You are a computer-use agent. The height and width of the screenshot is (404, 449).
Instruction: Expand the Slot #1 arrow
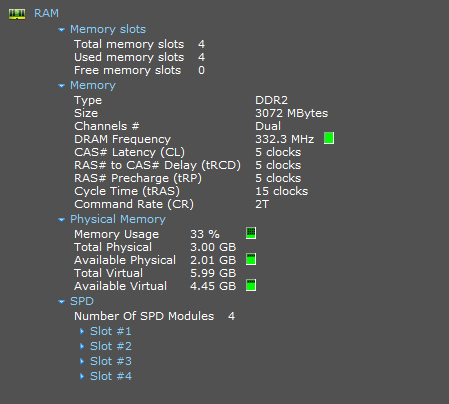(x=82, y=331)
